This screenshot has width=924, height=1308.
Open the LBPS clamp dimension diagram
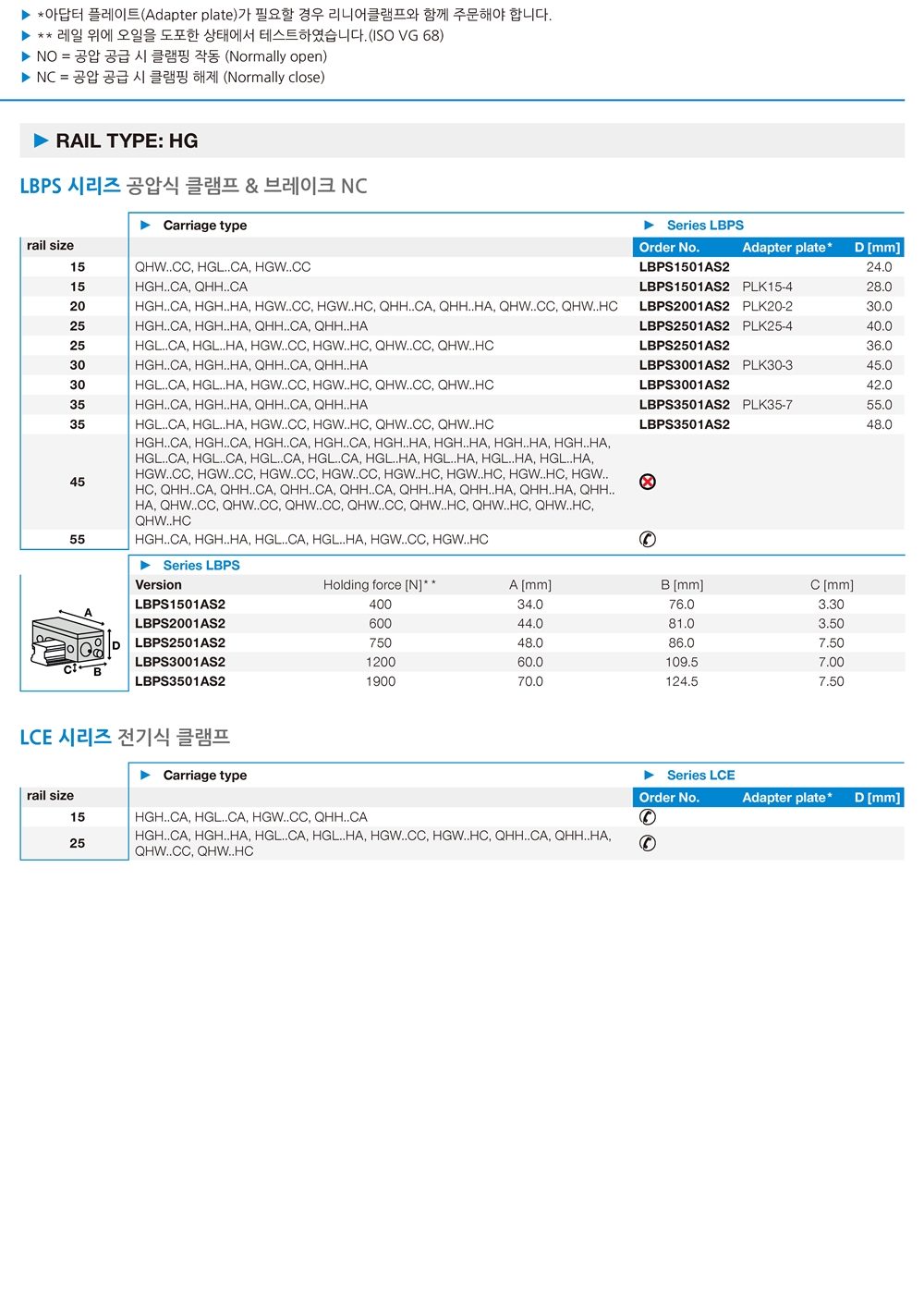pos(76,642)
